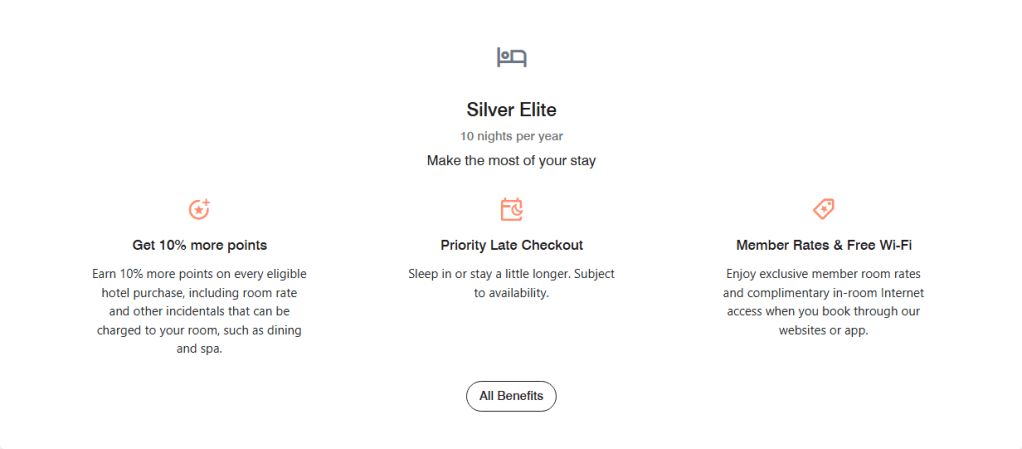Click the 'websites or app.' text line
The image size is (1022, 449).
coord(823,330)
